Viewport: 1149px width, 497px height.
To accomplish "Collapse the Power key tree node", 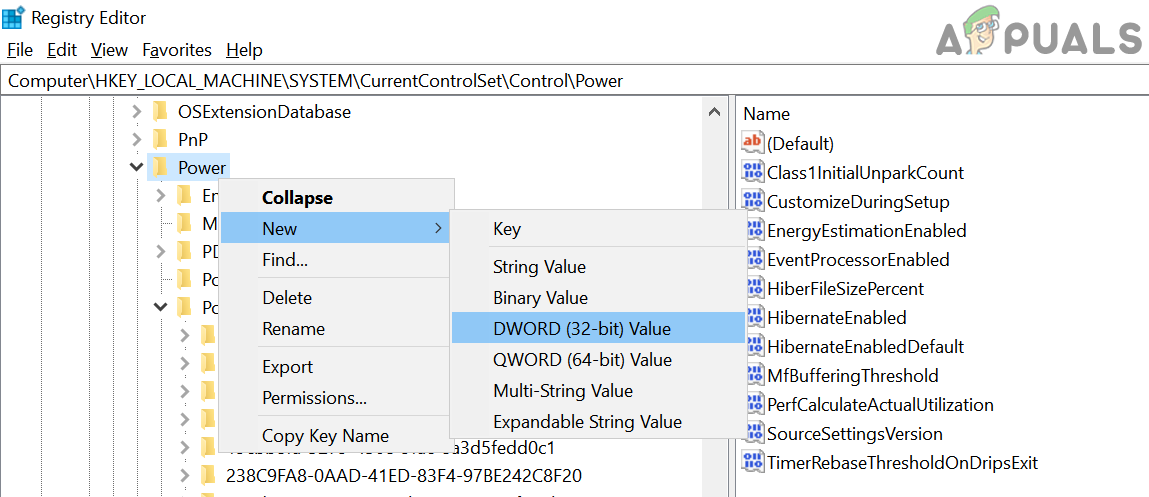I will pyautogui.click(x=137, y=167).
